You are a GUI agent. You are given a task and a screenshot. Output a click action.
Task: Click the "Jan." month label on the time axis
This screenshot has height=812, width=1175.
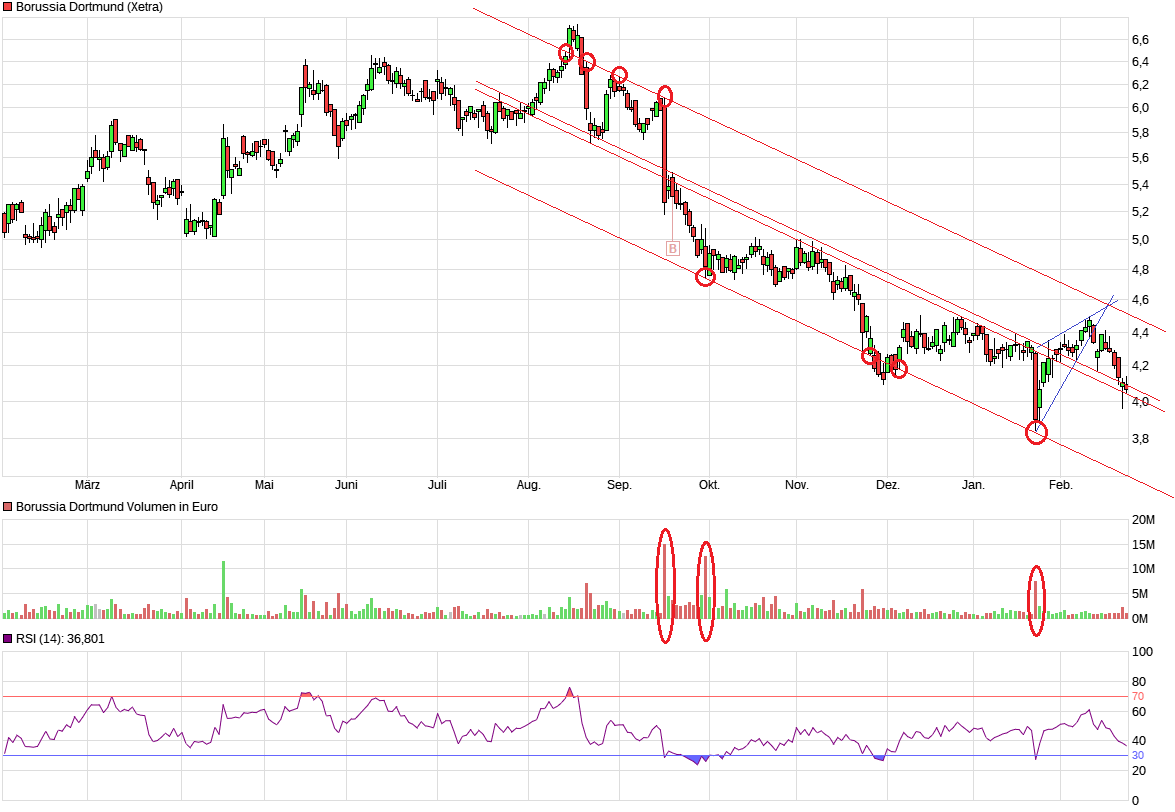point(973,485)
